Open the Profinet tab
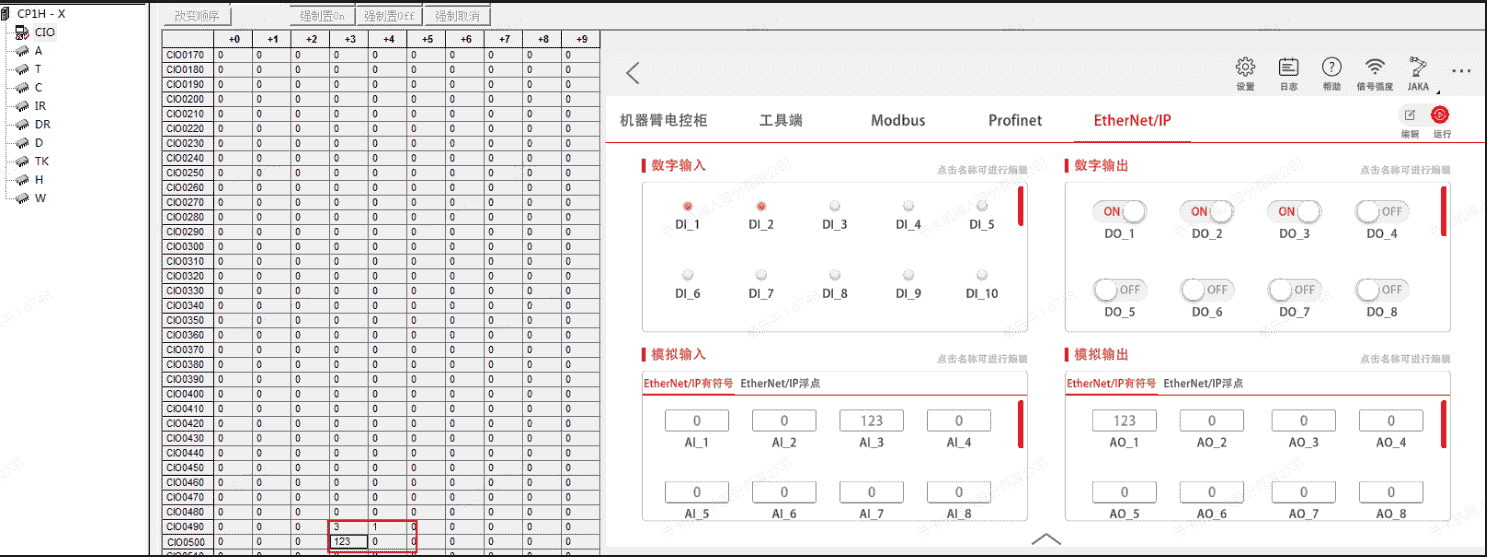This screenshot has width=1487, height=557. pyautogui.click(x=1015, y=121)
